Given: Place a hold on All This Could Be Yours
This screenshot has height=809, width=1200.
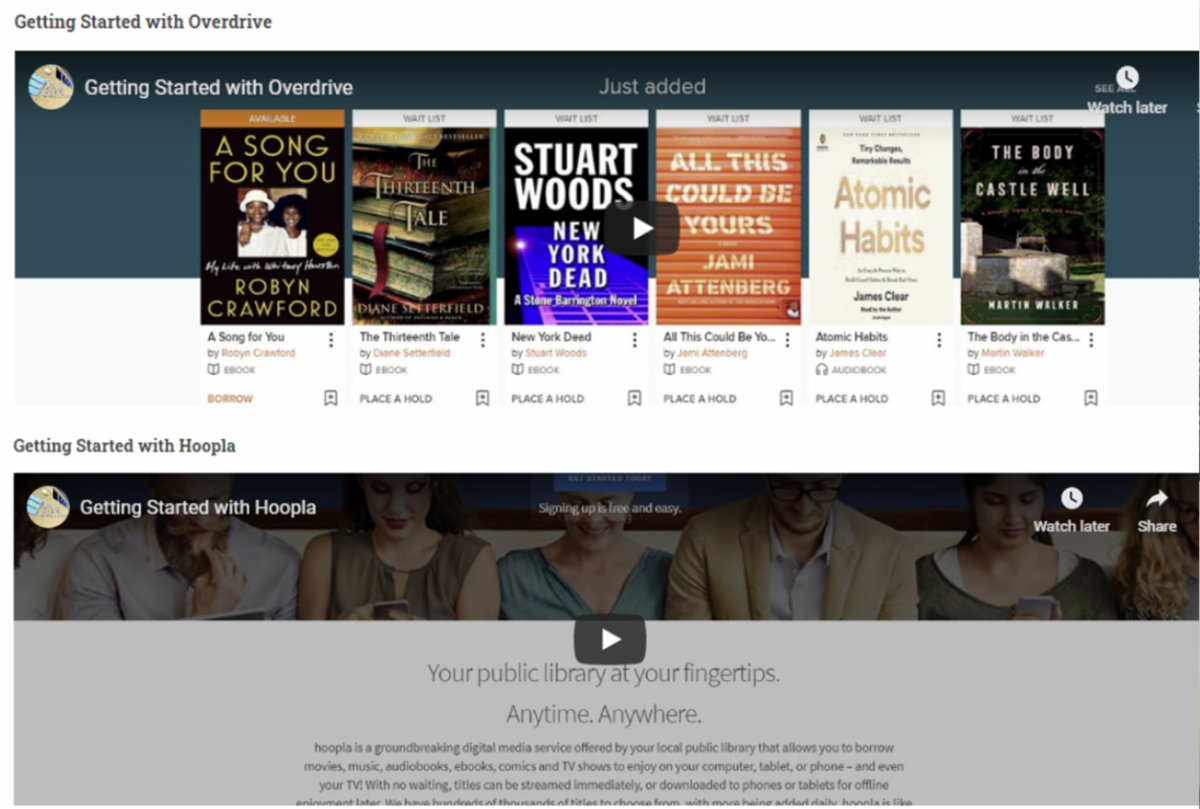Looking at the screenshot, I should point(699,399).
